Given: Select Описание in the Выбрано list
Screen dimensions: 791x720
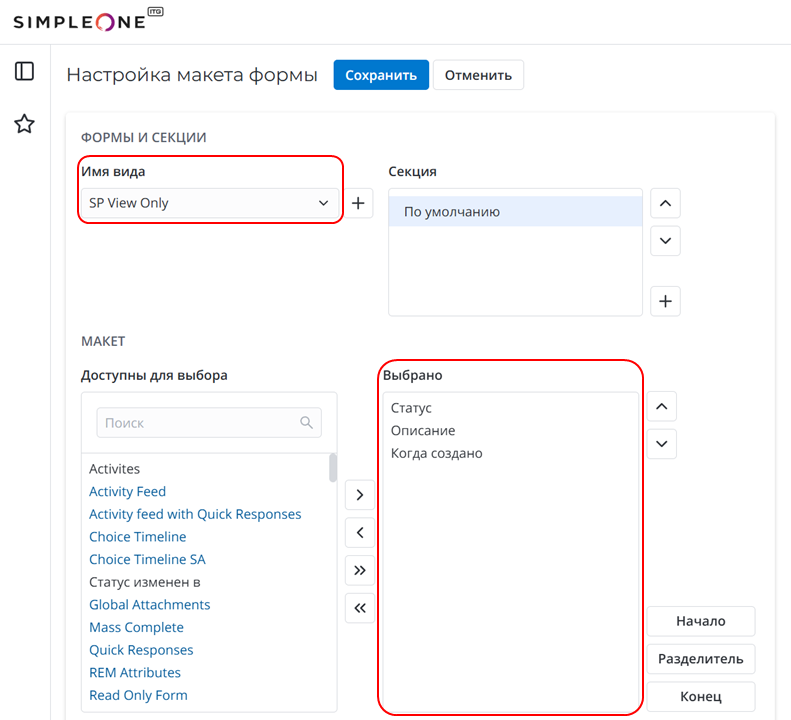Looking at the screenshot, I should point(423,430).
